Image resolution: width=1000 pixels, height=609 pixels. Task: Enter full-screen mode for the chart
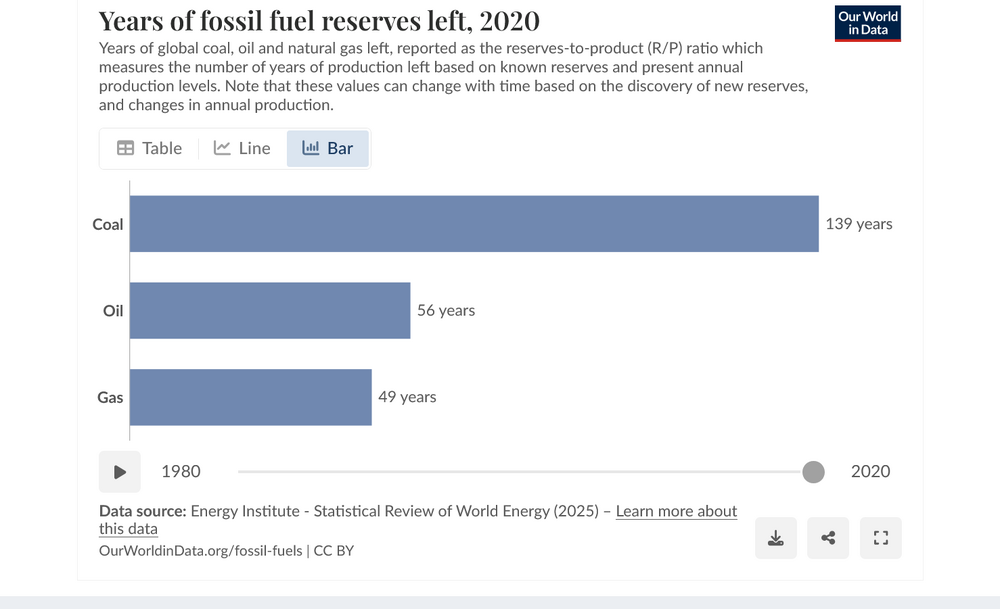880,538
